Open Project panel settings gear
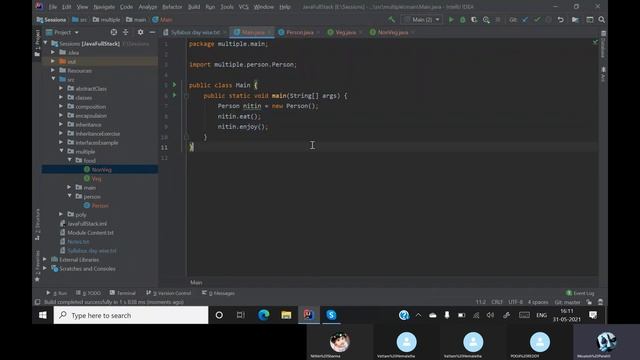Viewport: 640px width, 360px height. pos(140,32)
